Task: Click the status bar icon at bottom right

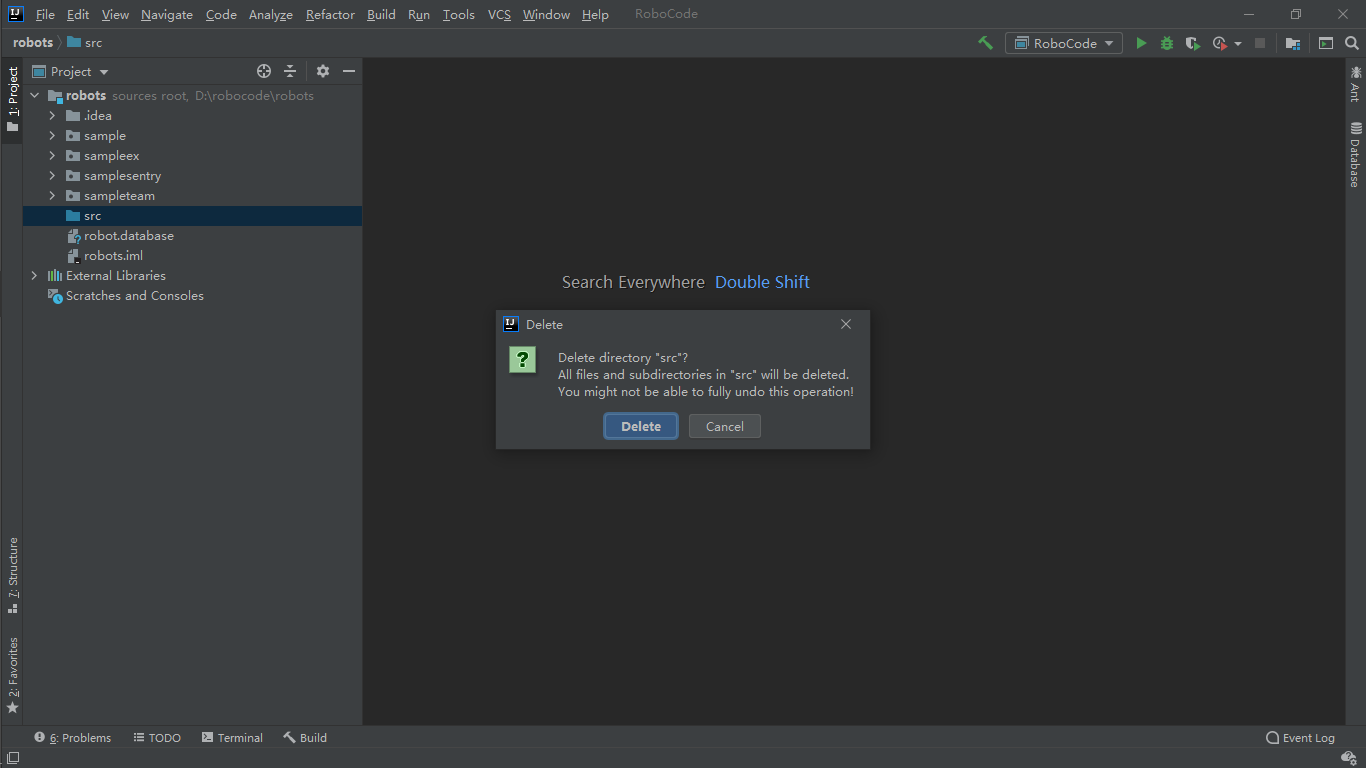Action: (1349, 758)
